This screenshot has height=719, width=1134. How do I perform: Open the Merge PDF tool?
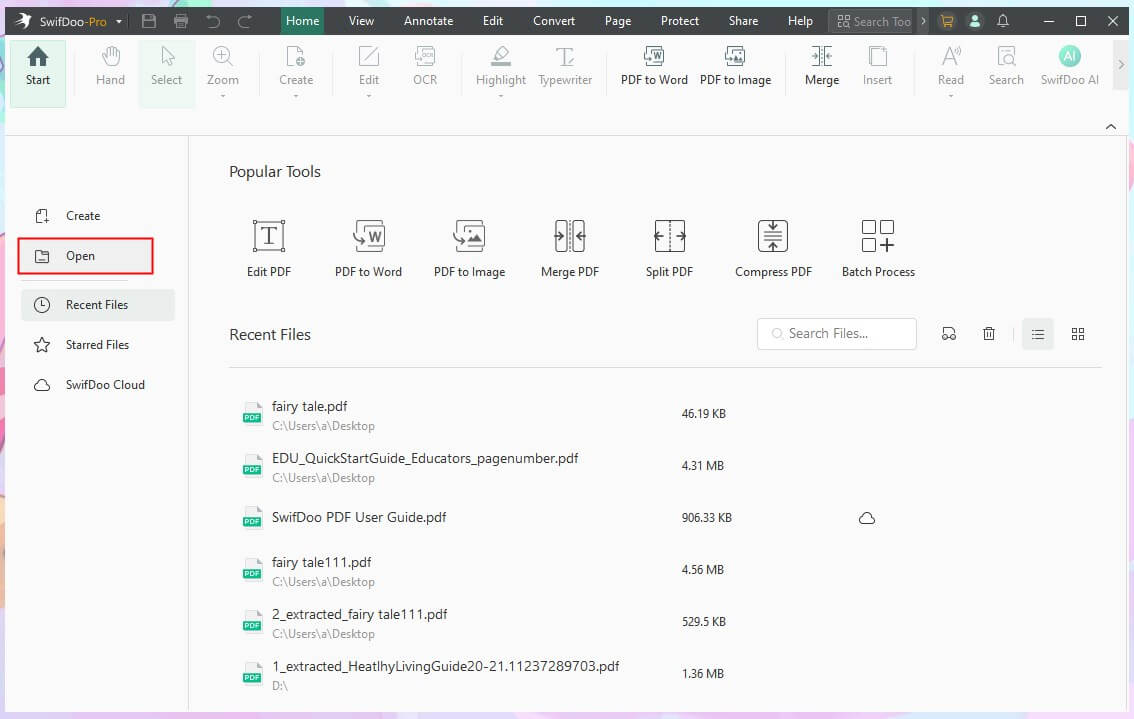569,248
